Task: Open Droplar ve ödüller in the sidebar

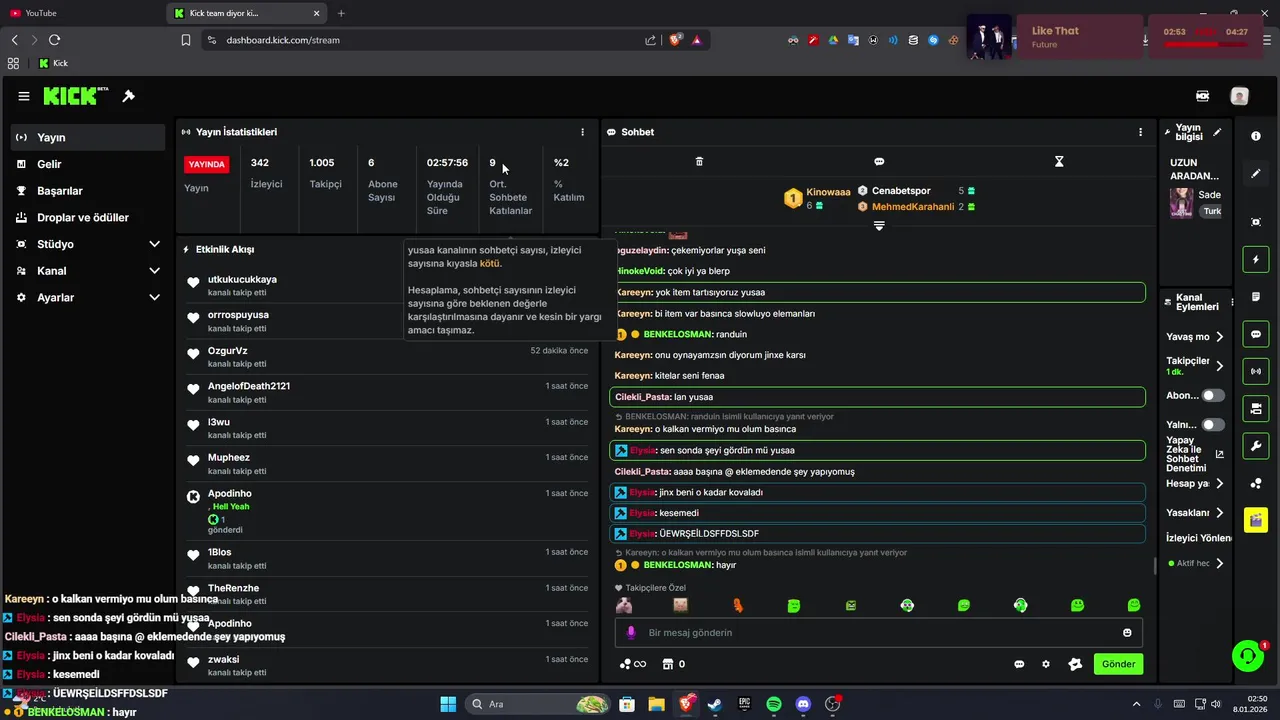Action: pos(88,217)
